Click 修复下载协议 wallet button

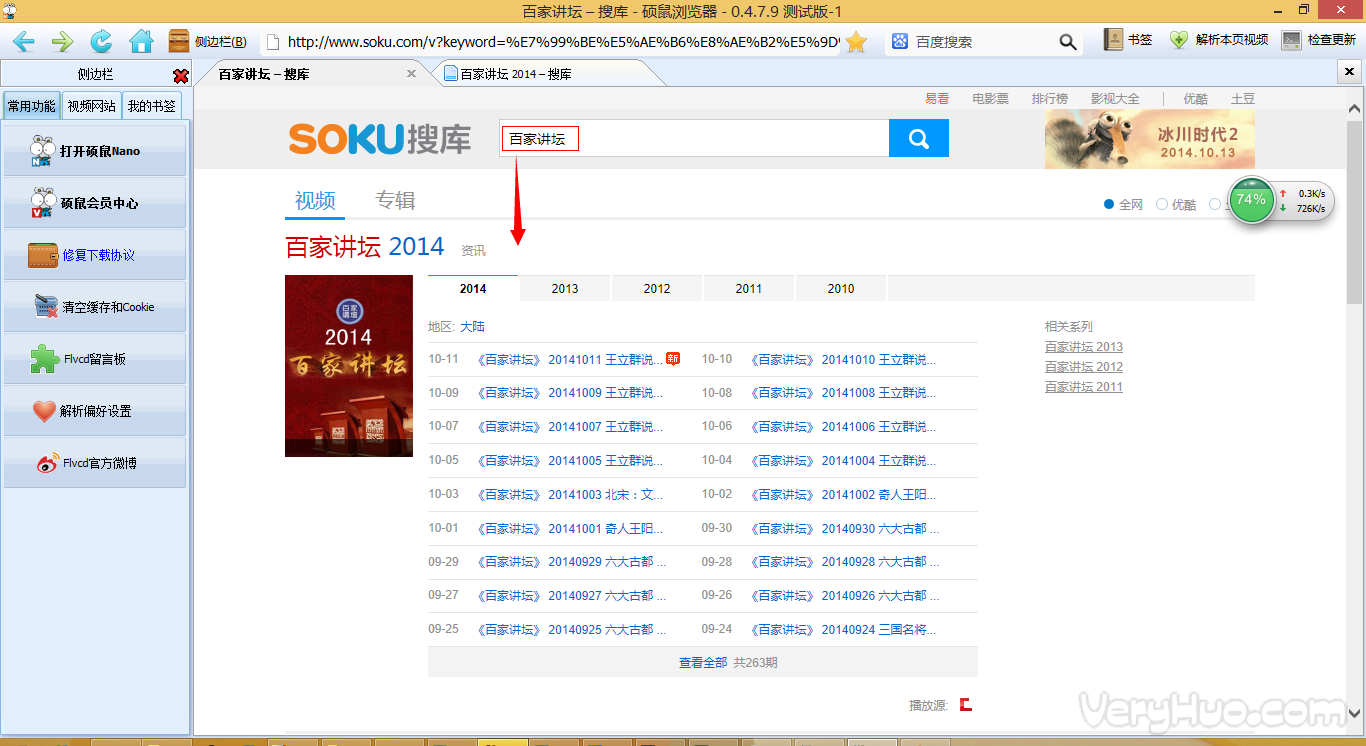[x=95, y=255]
